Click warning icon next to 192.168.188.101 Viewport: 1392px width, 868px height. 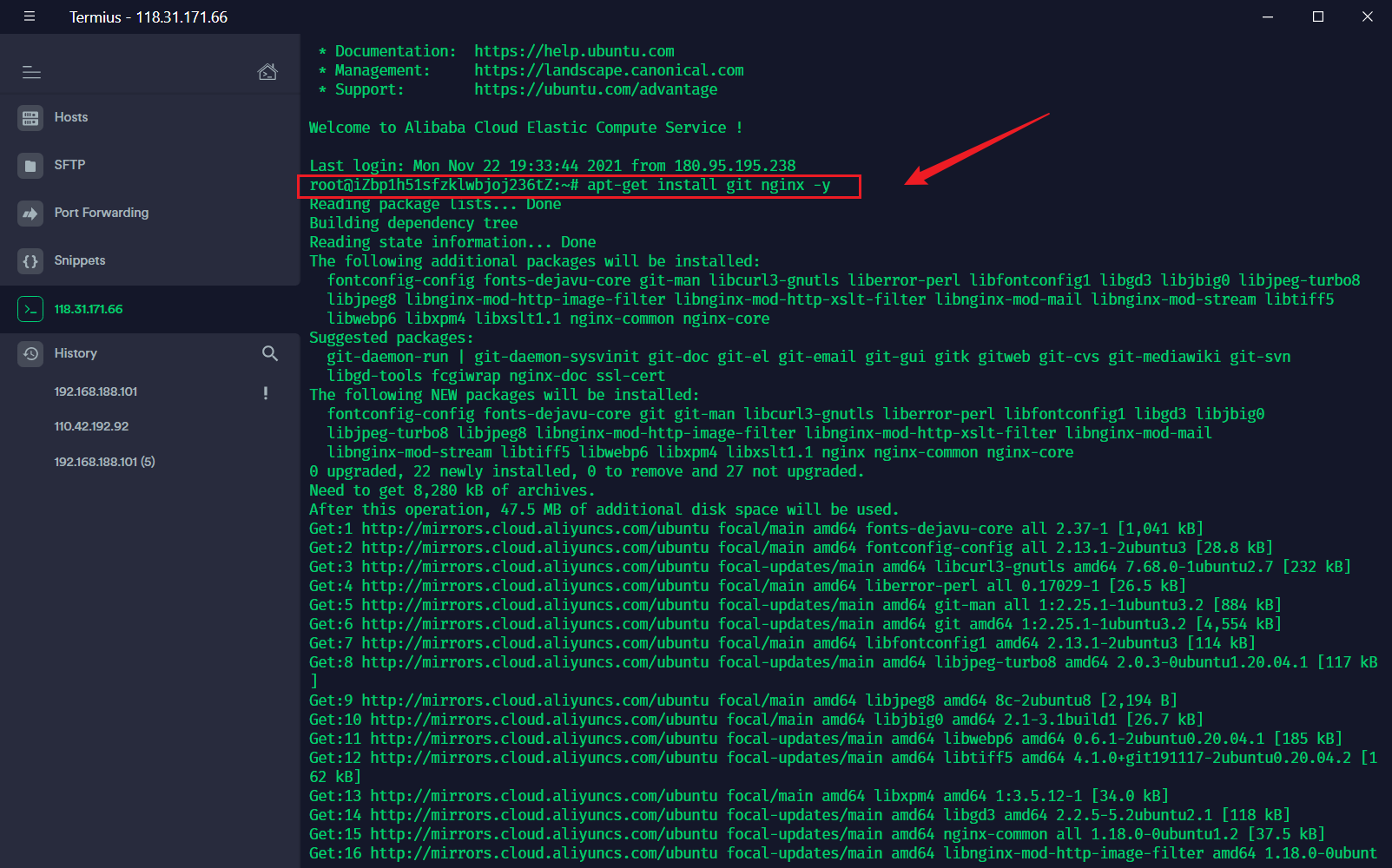266,392
